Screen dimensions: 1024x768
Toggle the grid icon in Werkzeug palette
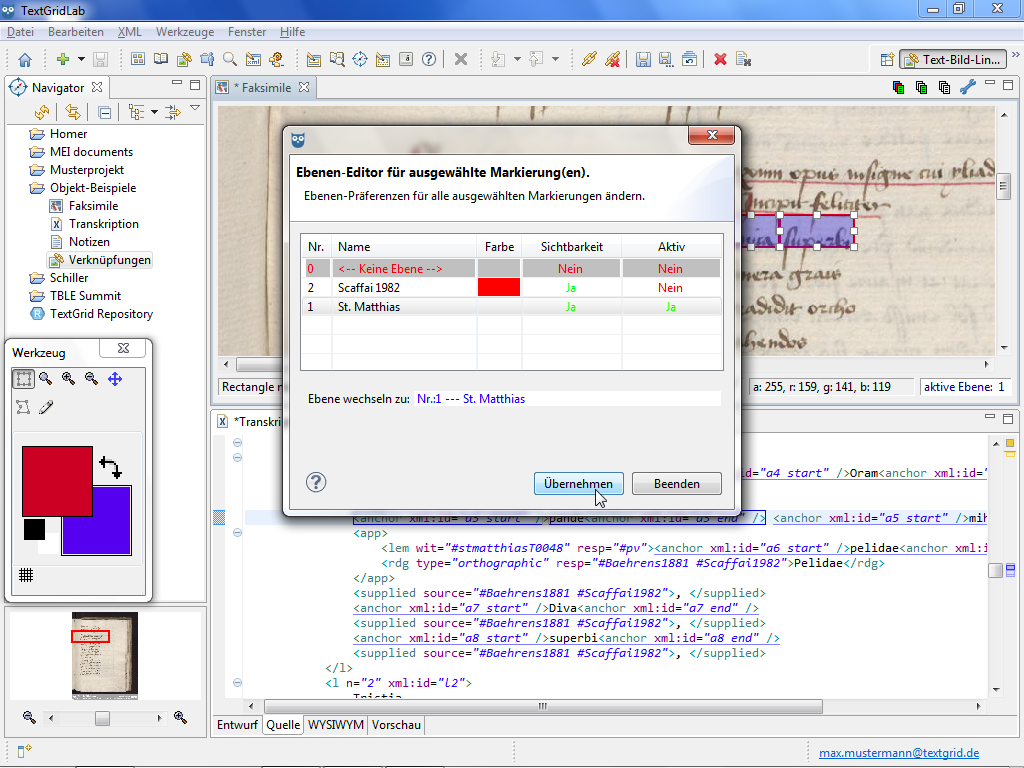27,574
